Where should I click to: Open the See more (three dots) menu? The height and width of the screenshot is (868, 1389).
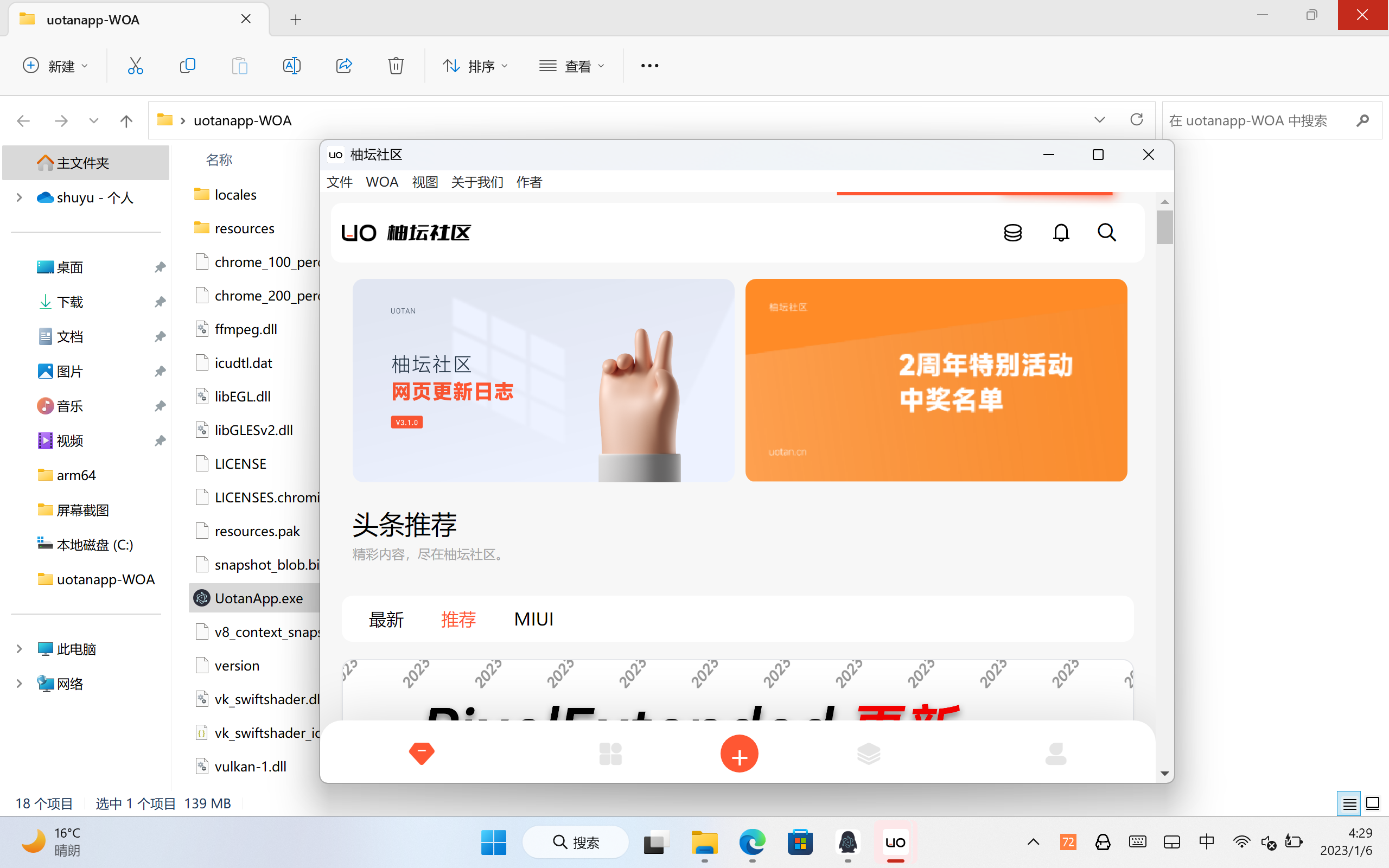(649, 66)
